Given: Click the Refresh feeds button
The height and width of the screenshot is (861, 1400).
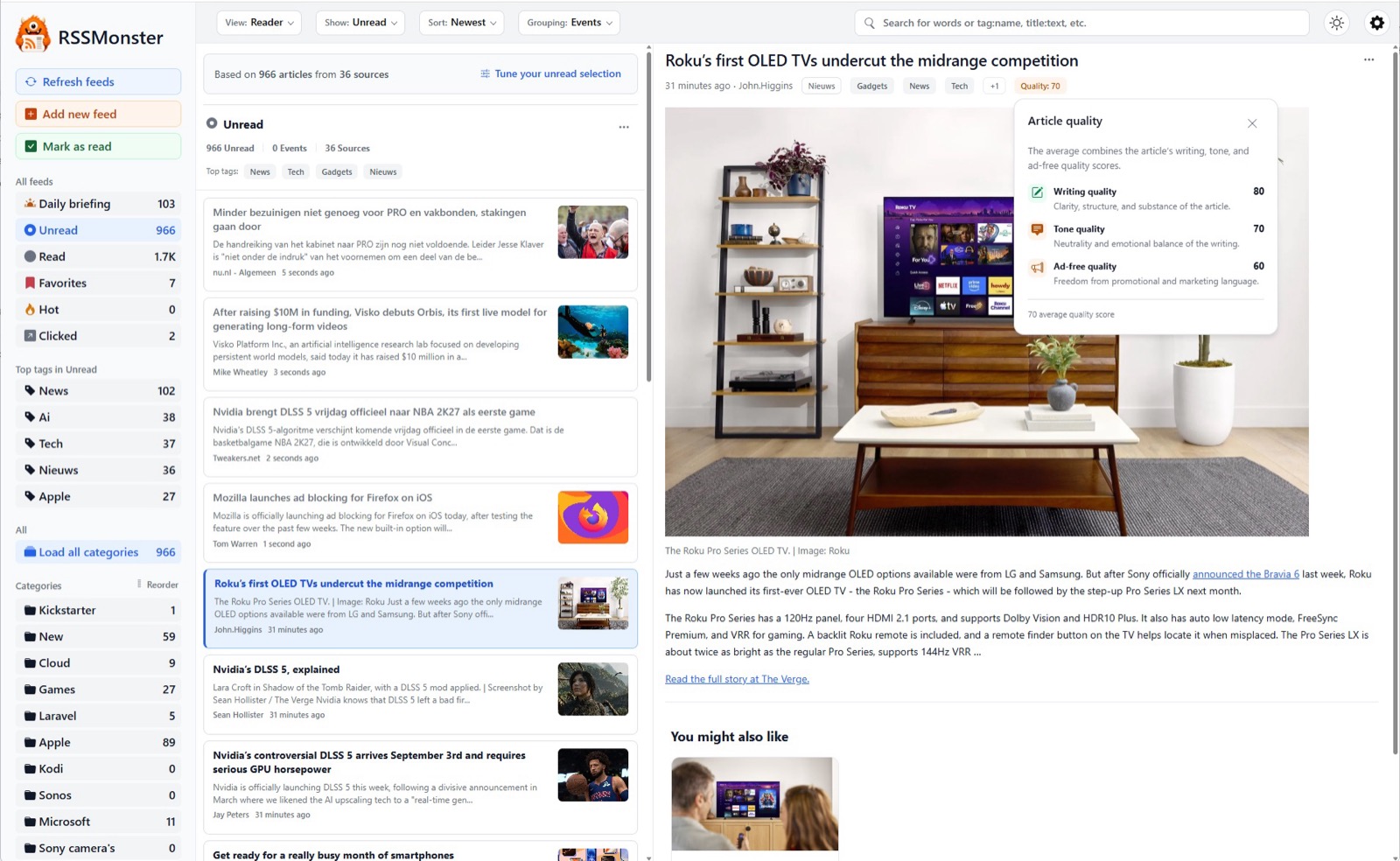Looking at the screenshot, I should (x=98, y=81).
